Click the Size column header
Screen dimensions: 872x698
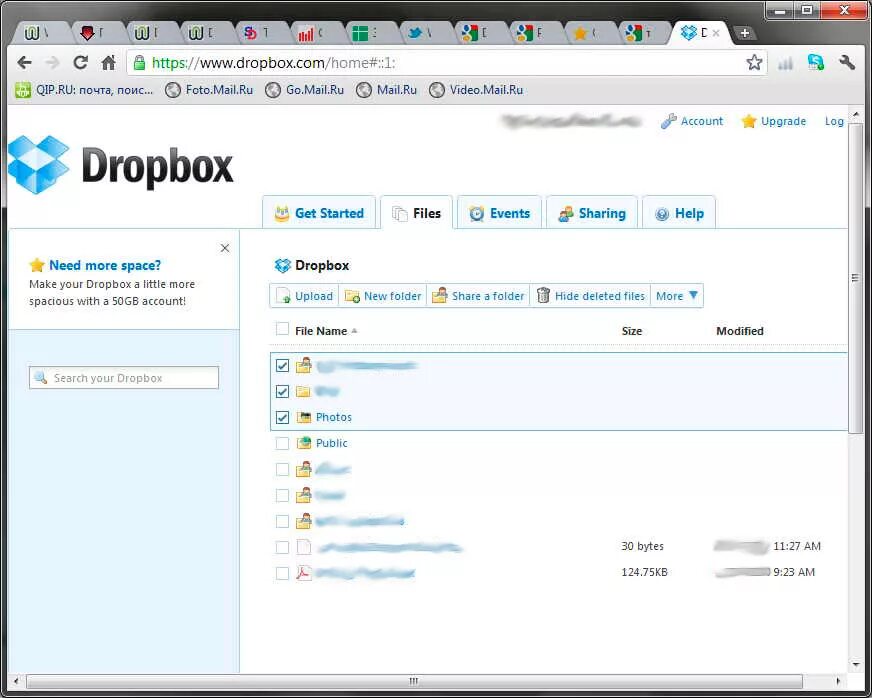pyautogui.click(x=632, y=331)
